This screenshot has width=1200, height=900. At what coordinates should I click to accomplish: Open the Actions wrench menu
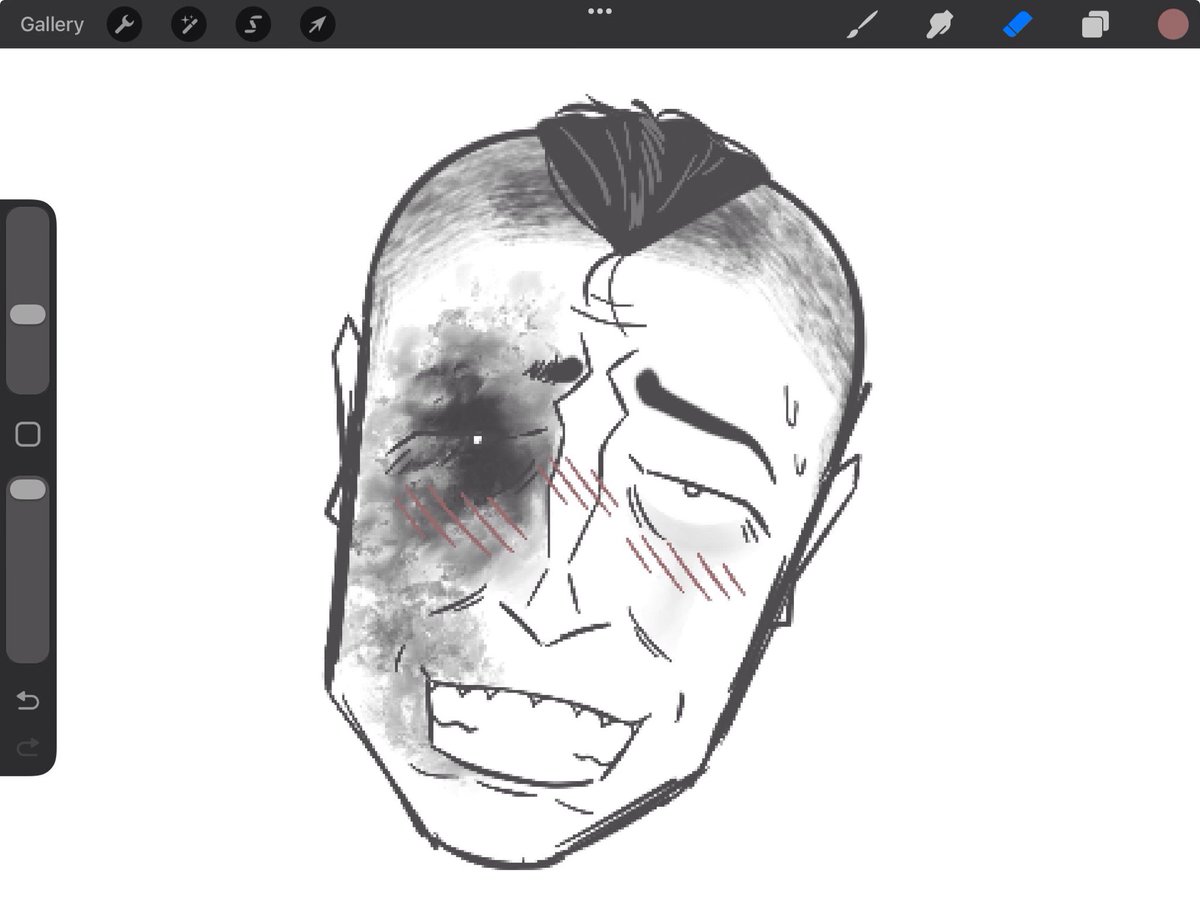click(125, 25)
